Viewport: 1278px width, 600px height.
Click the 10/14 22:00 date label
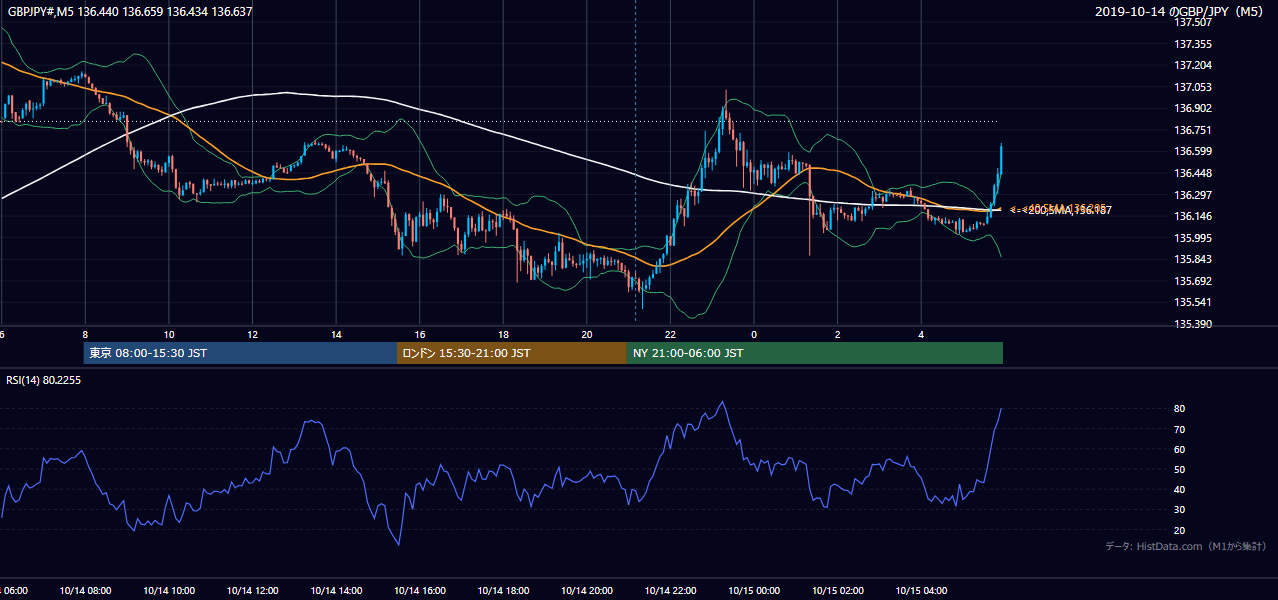[x=670, y=591]
